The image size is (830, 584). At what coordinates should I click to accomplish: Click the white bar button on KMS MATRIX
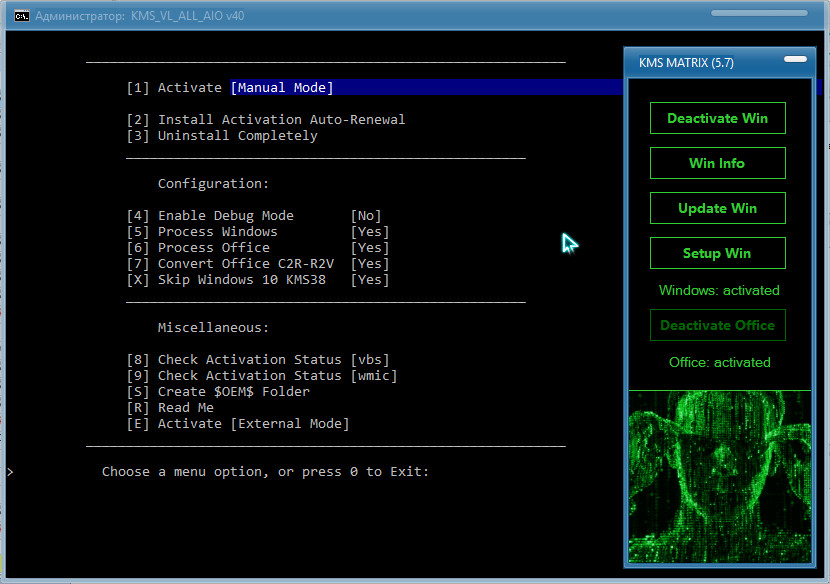point(795,59)
